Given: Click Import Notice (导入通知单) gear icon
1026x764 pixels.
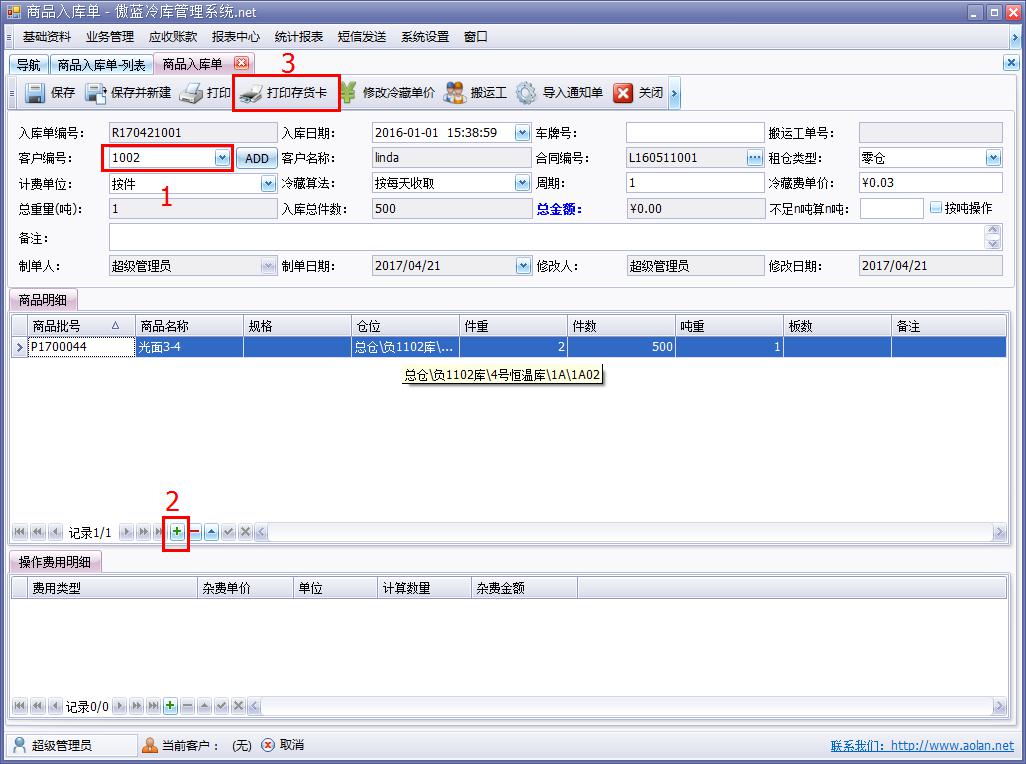Looking at the screenshot, I should 526,93.
